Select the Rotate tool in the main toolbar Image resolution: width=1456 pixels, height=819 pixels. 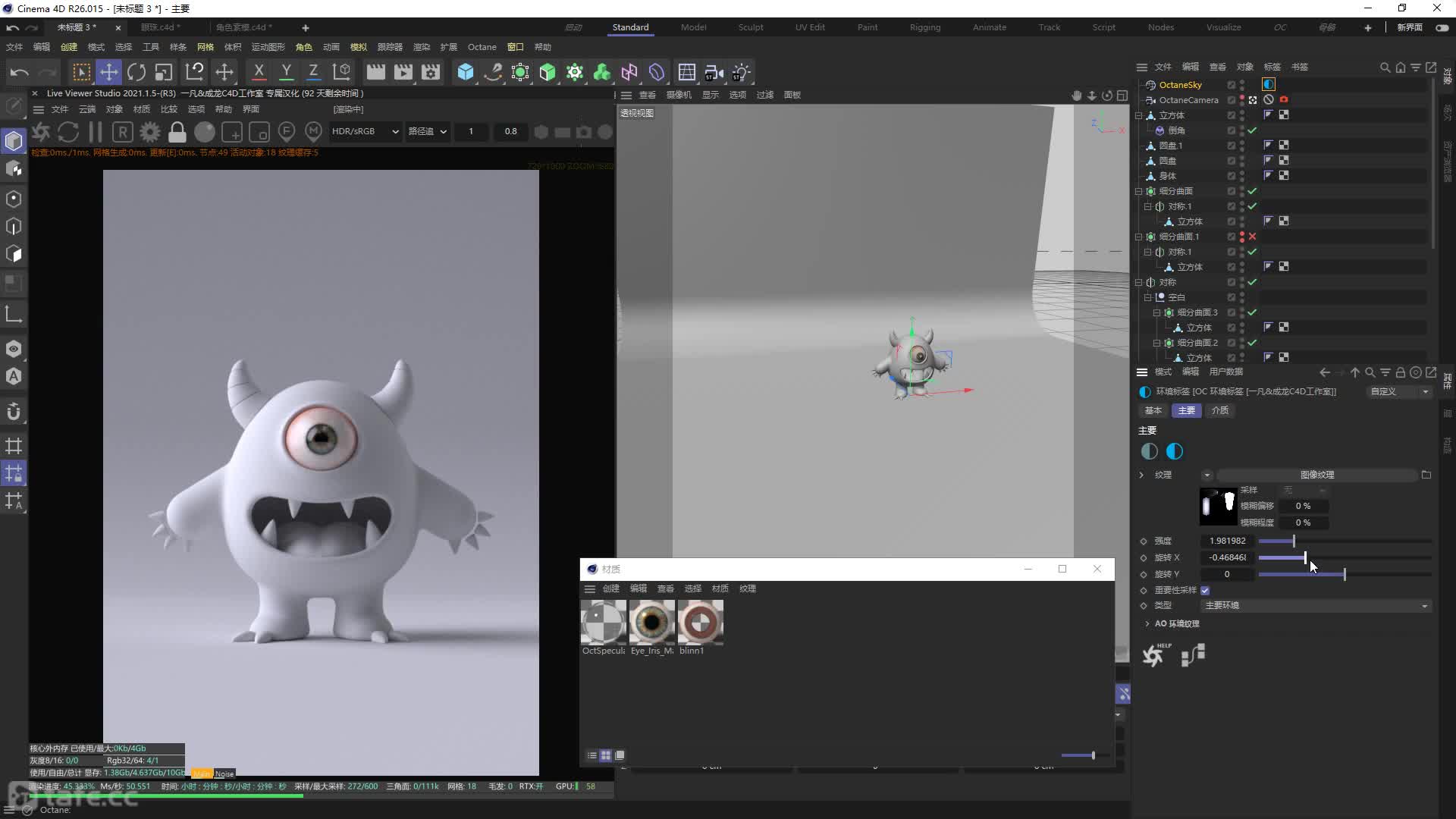[x=136, y=72]
